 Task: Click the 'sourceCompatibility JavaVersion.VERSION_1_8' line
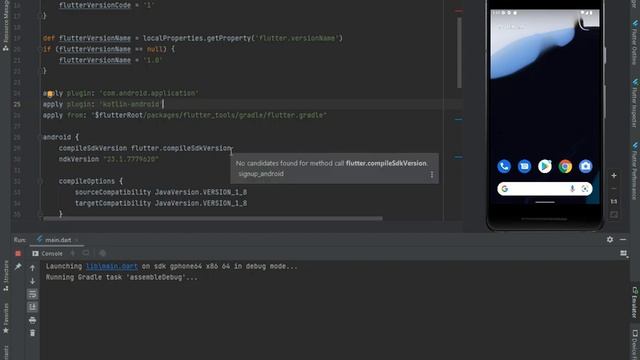(161, 192)
